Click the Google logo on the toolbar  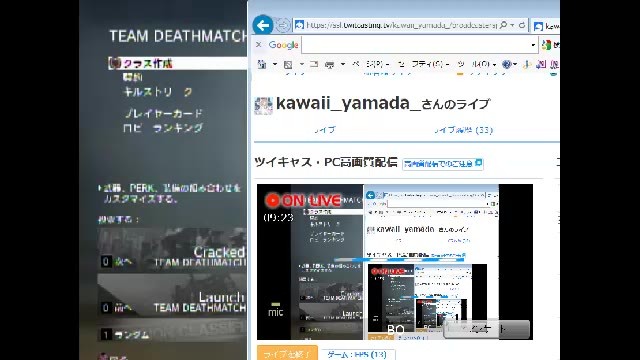[283, 45]
